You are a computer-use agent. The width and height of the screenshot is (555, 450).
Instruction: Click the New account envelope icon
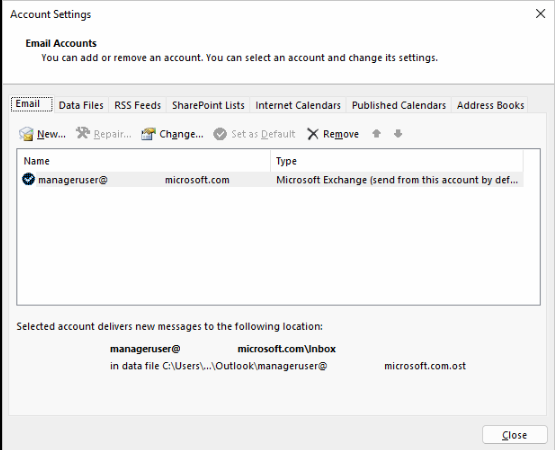point(26,134)
